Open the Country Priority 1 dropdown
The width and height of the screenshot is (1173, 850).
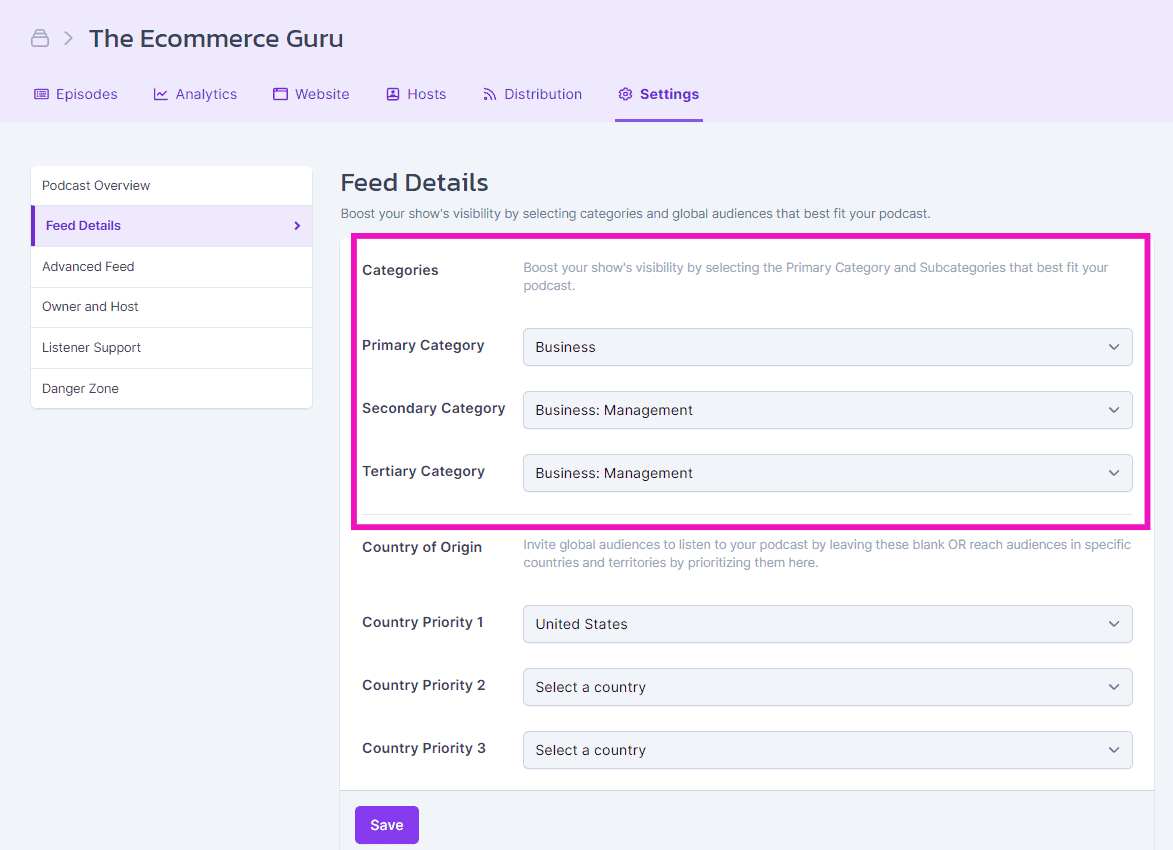coord(827,624)
